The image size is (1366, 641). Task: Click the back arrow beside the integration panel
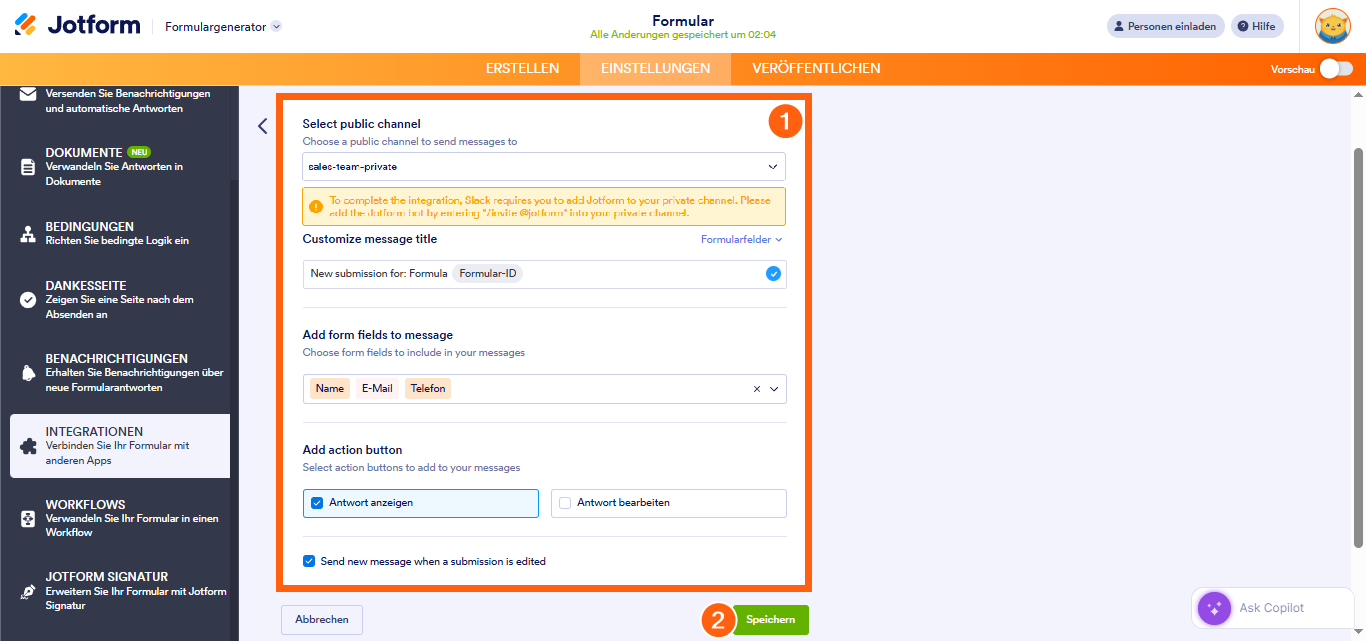pyautogui.click(x=262, y=126)
